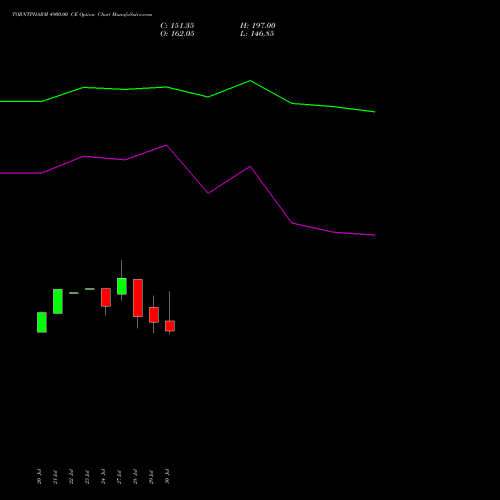Click the red candlestick above 29 Jul
The width and height of the screenshot is (500, 500).
[x=154, y=315]
